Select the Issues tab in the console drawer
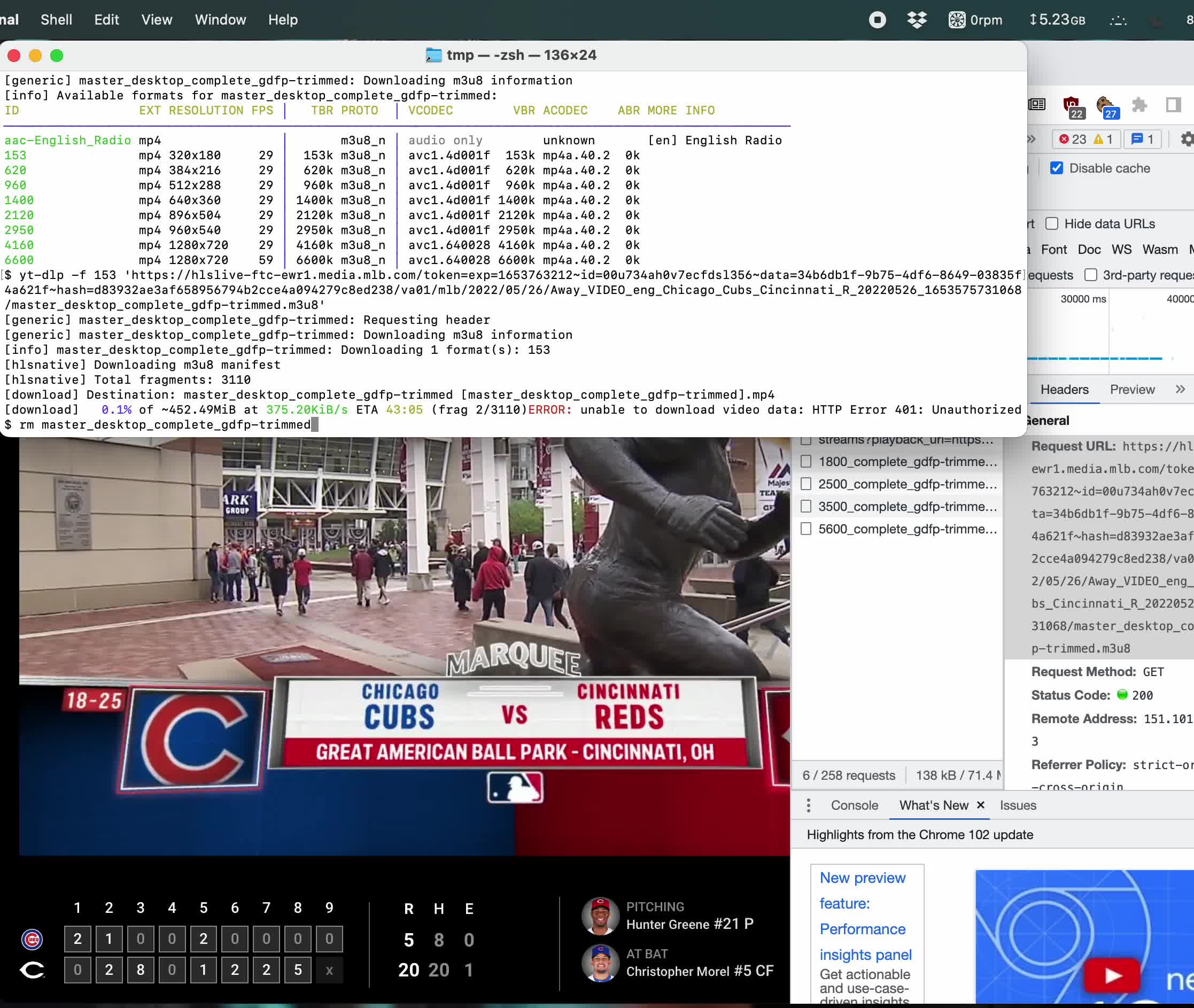 tap(1018, 805)
